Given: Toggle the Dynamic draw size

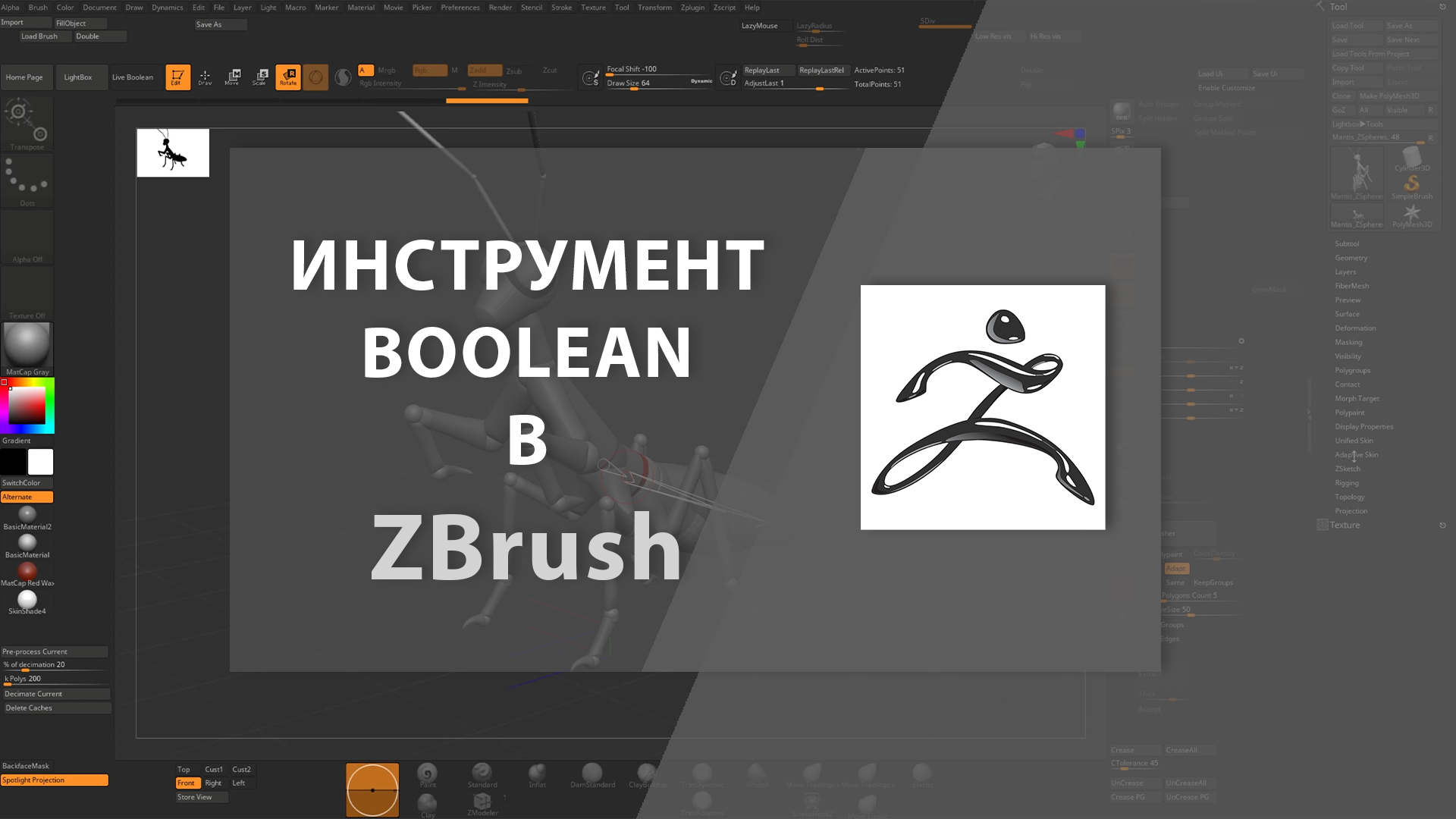Looking at the screenshot, I should click(700, 82).
